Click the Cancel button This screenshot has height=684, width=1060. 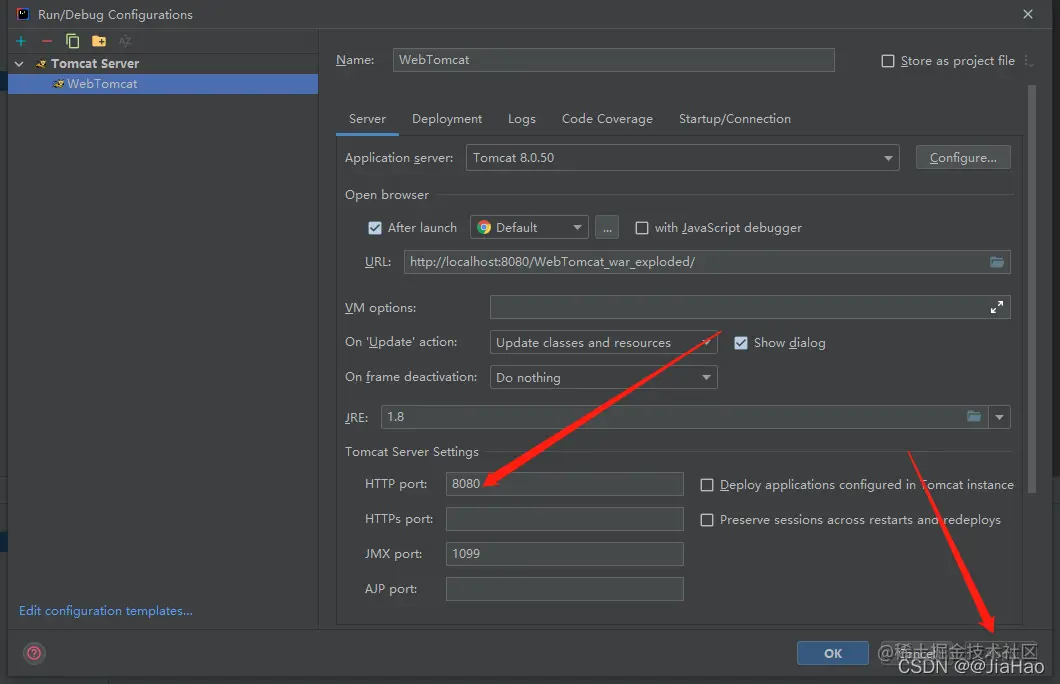pyautogui.click(x=917, y=654)
